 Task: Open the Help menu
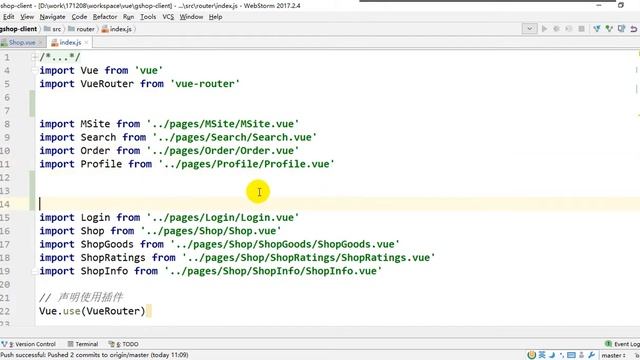(215, 17)
